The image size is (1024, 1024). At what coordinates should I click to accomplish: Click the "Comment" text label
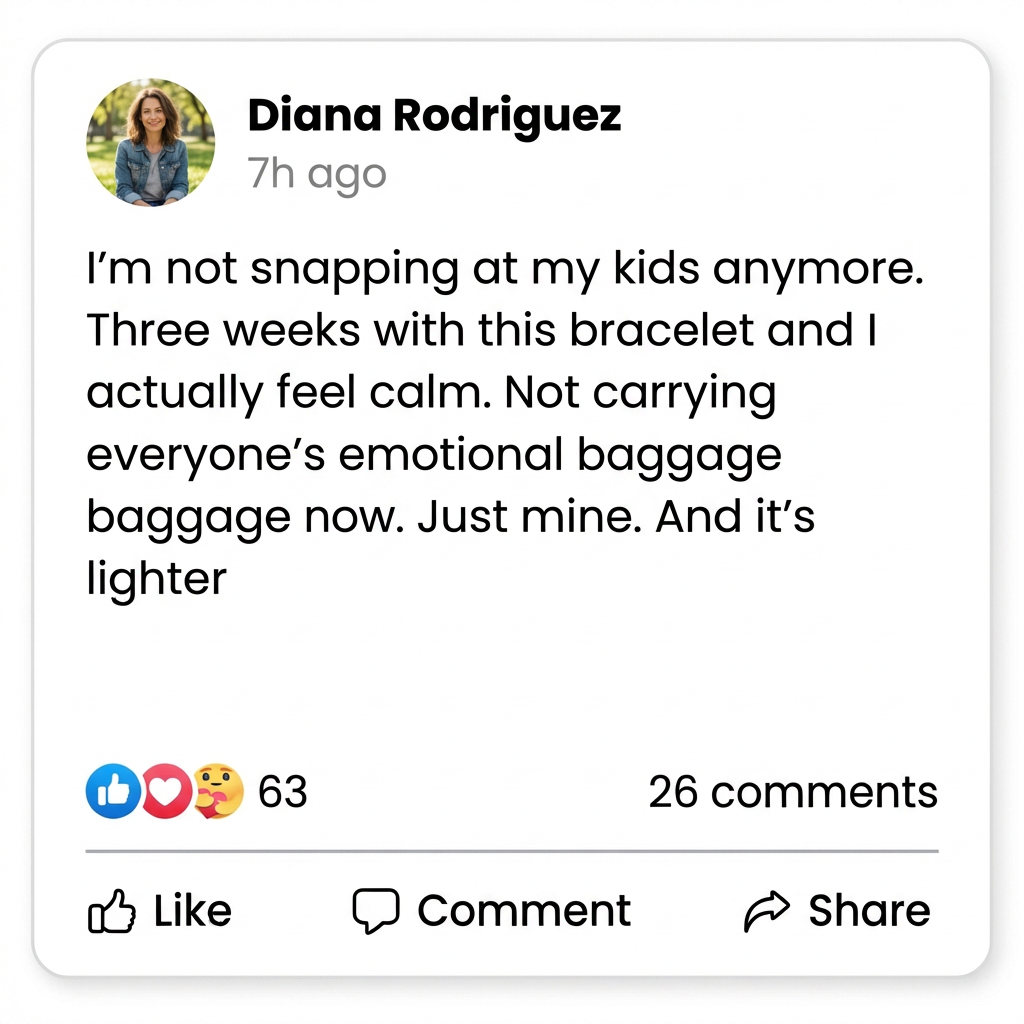(524, 910)
